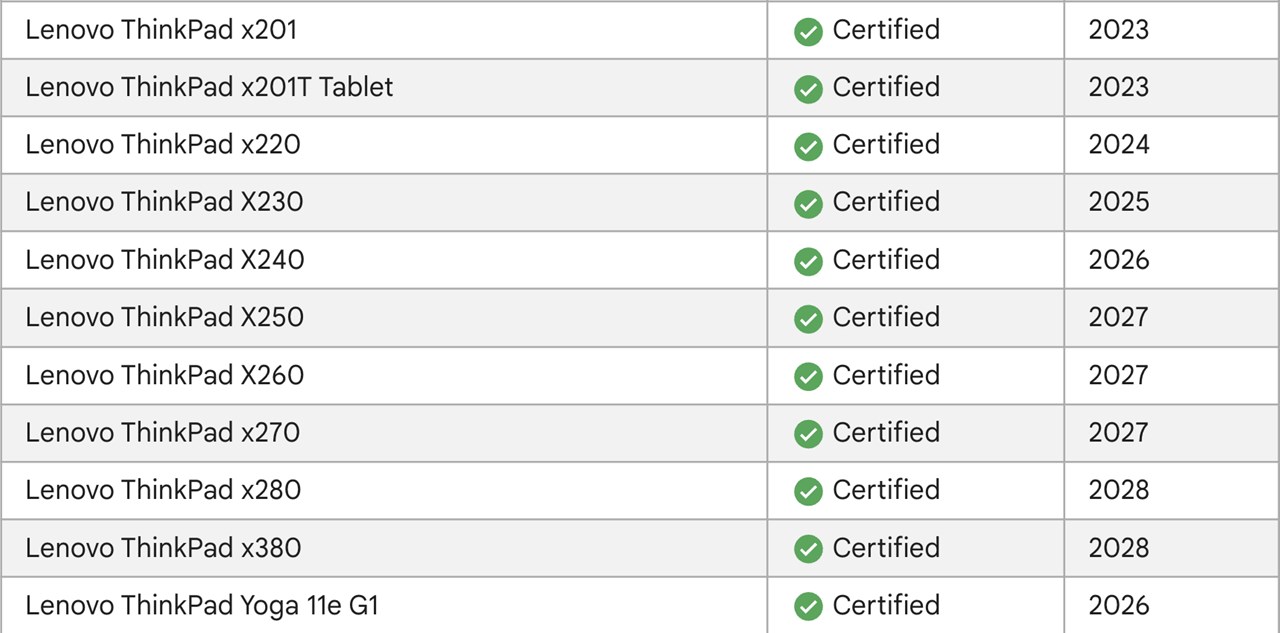The width and height of the screenshot is (1280, 633).
Task: Click the green checkmark in the ThinkPad x220 row
Action: tap(808, 147)
